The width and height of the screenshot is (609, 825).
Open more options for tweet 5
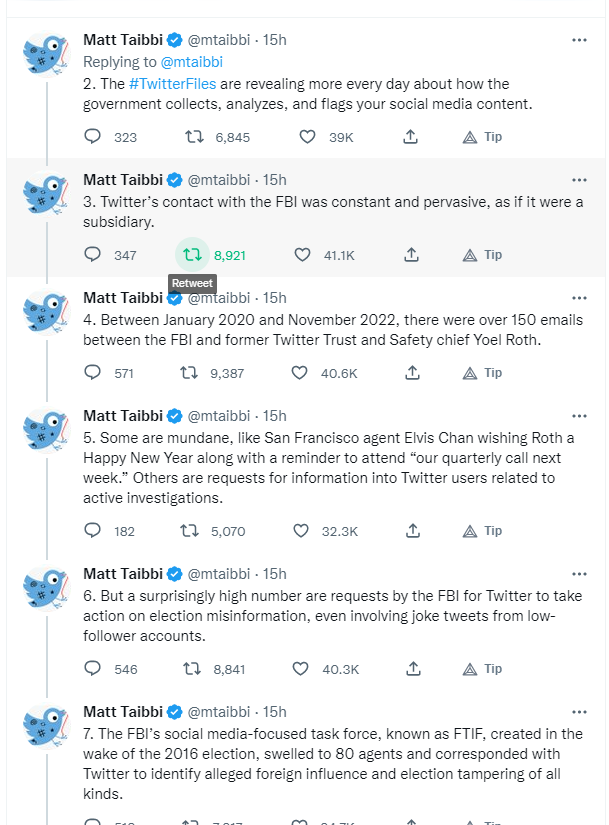[579, 416]
